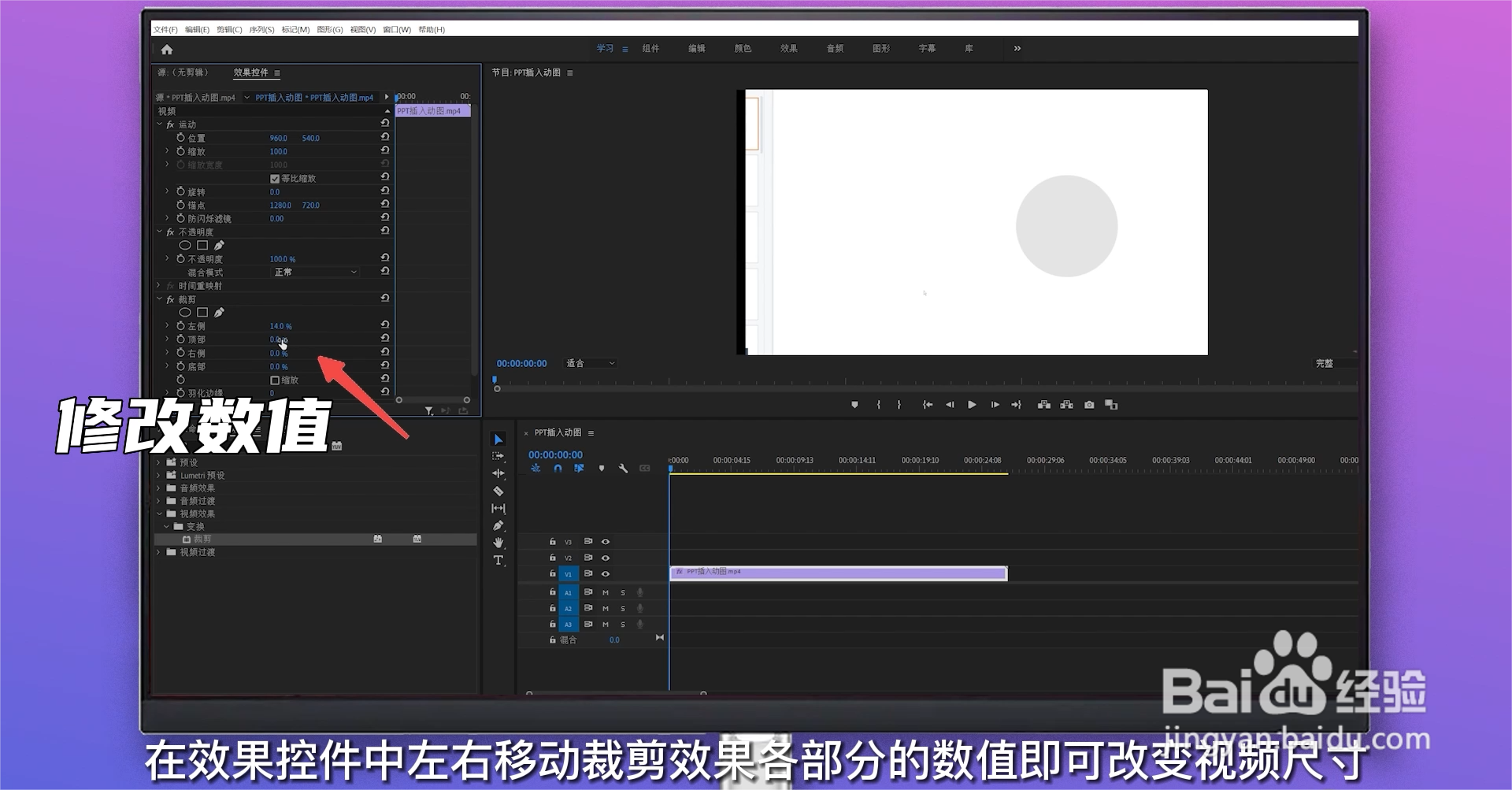Collapse the Crop (裁剪) effect
This screenshot has width=1512, height=790.
coord(159,299)
